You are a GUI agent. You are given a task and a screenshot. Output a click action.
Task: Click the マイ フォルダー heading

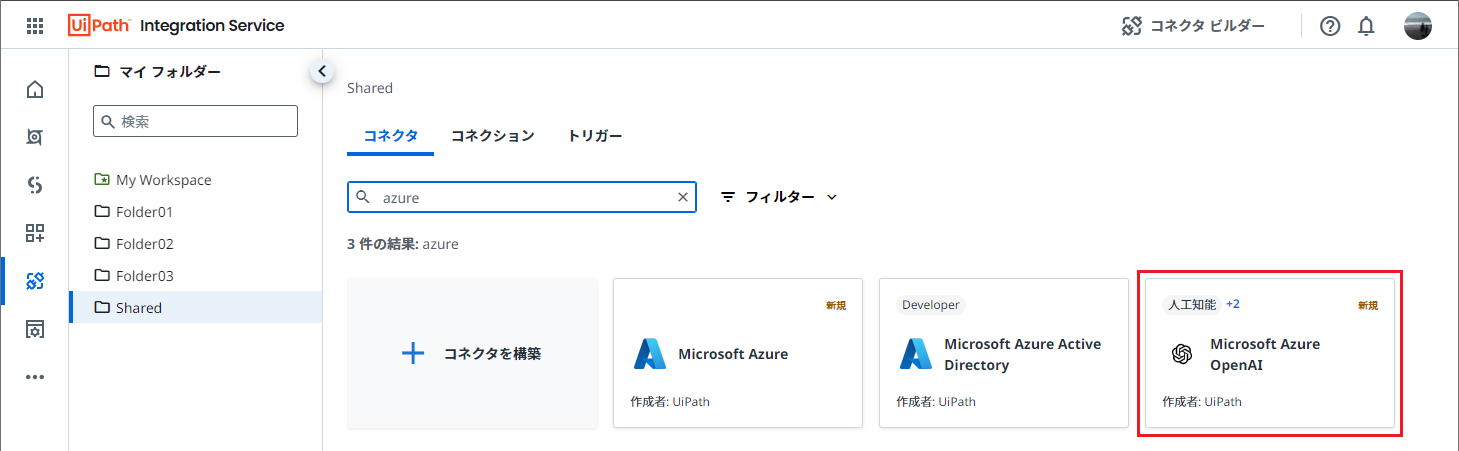click(x=170, y=71)
